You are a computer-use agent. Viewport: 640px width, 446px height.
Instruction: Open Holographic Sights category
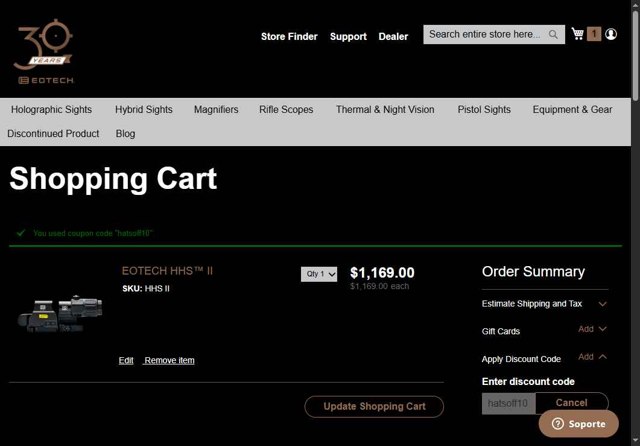51,109
